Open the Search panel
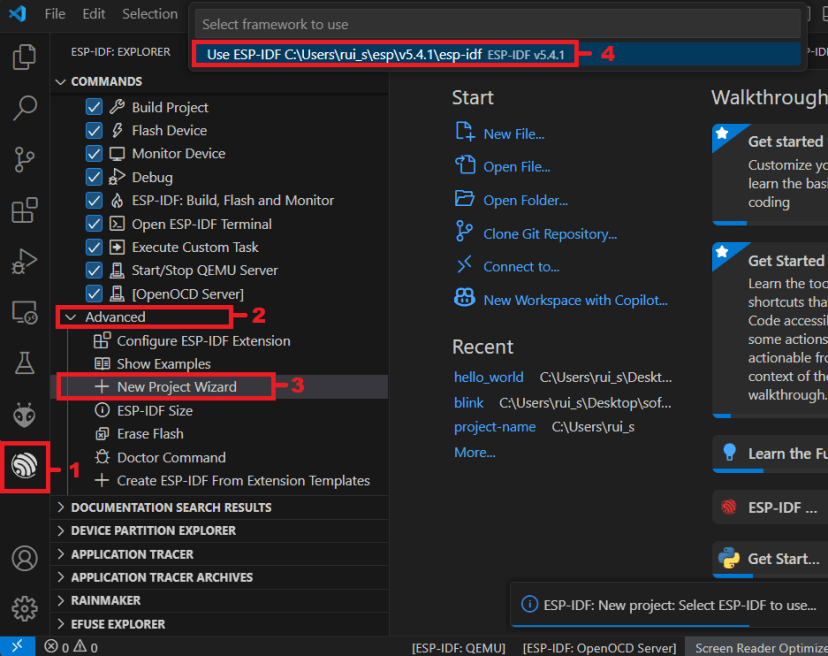This screenshot has width=828, height=656. click(25, 108)
